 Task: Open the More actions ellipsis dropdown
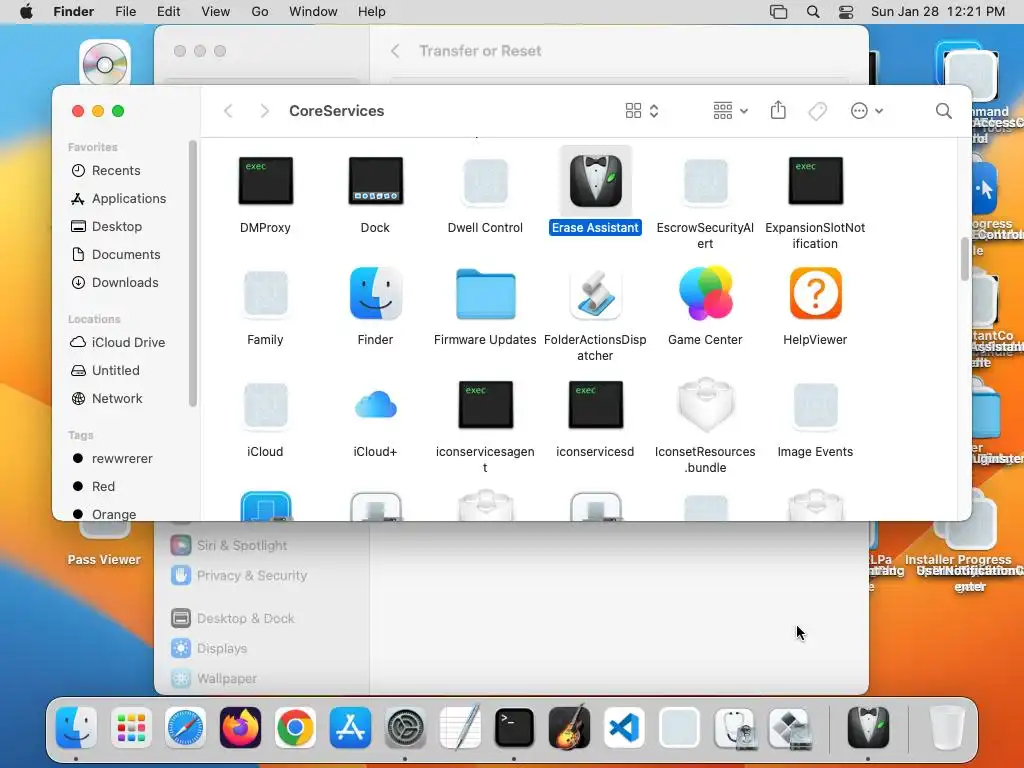tap(867, 111)
